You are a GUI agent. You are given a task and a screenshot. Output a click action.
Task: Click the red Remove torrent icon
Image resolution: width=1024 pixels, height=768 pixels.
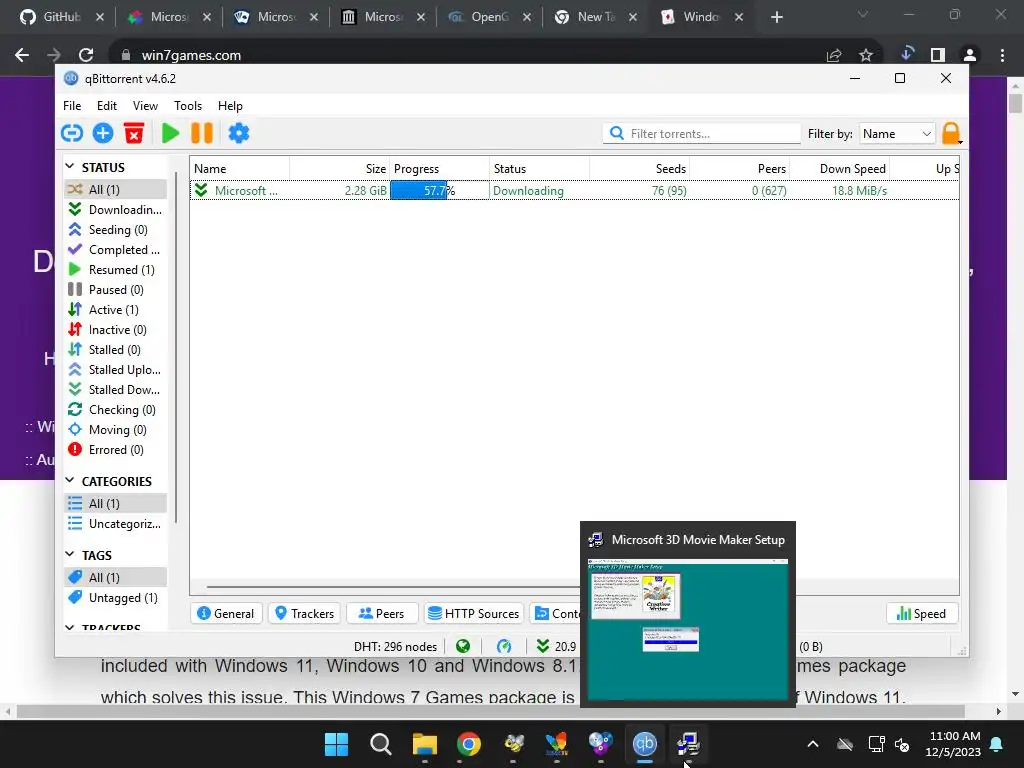coord(134,133)
